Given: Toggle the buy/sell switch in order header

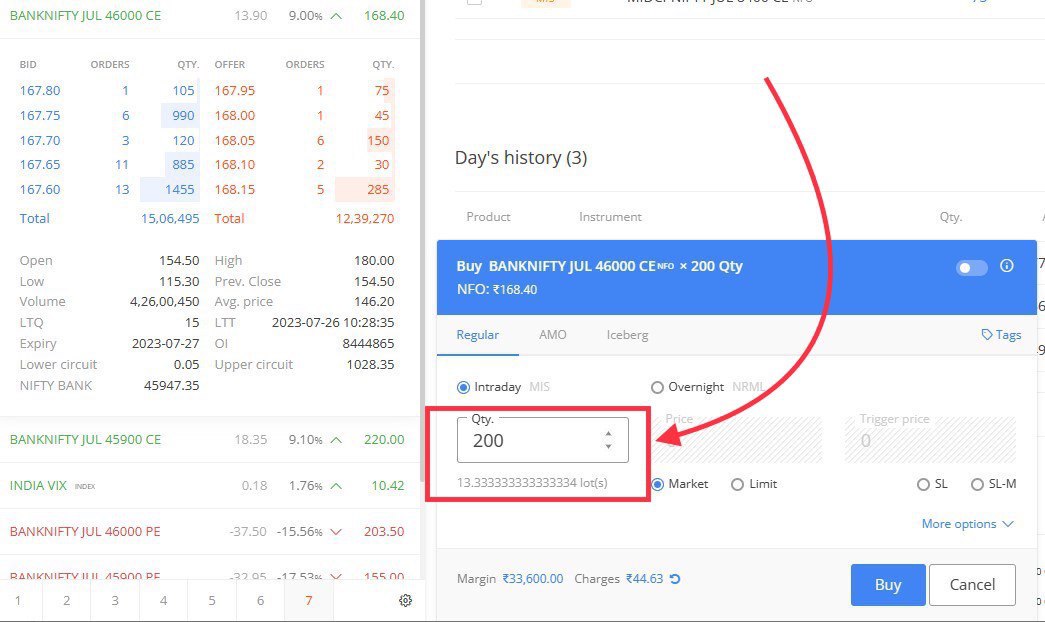Looking at the screenshot, I should (x=971, y=267).
